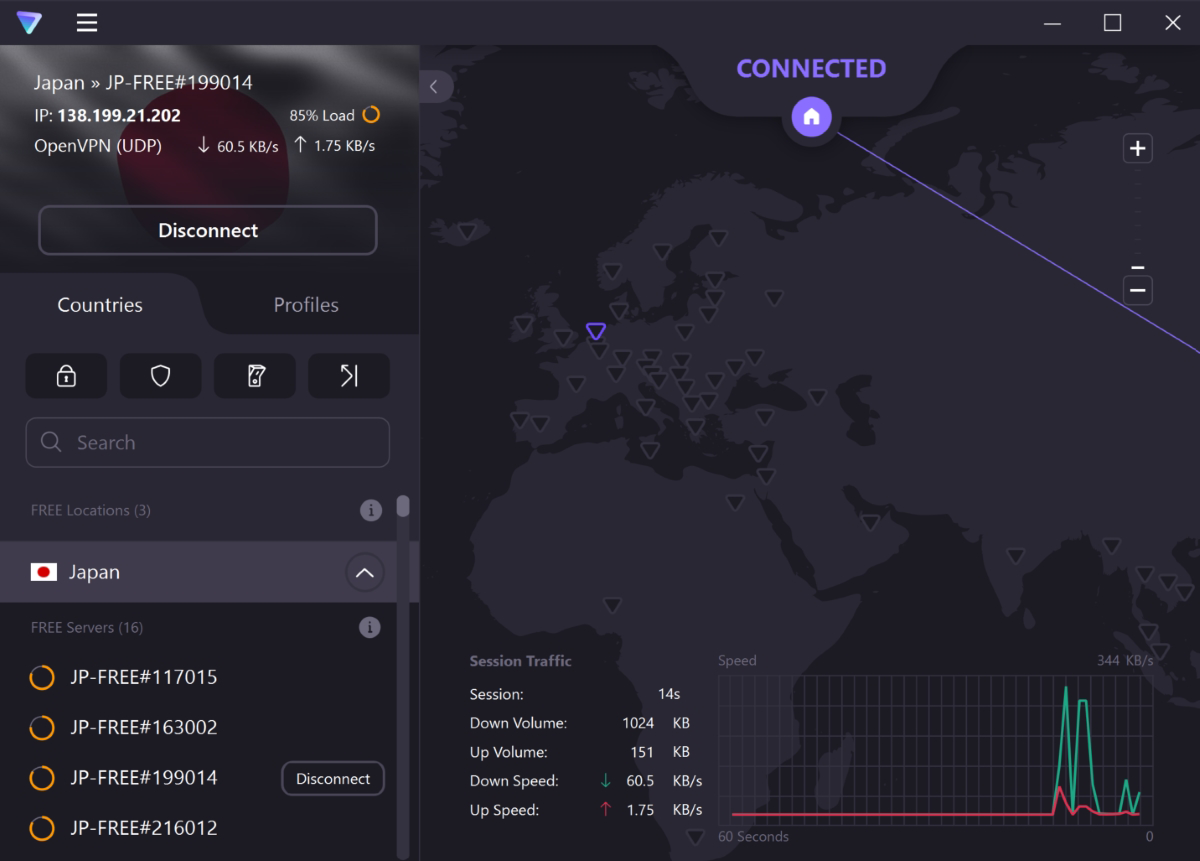The width and height of the screenshot is (1200, 861).
Task: Select server JP-FREE#216012
Action: point(144,828)
